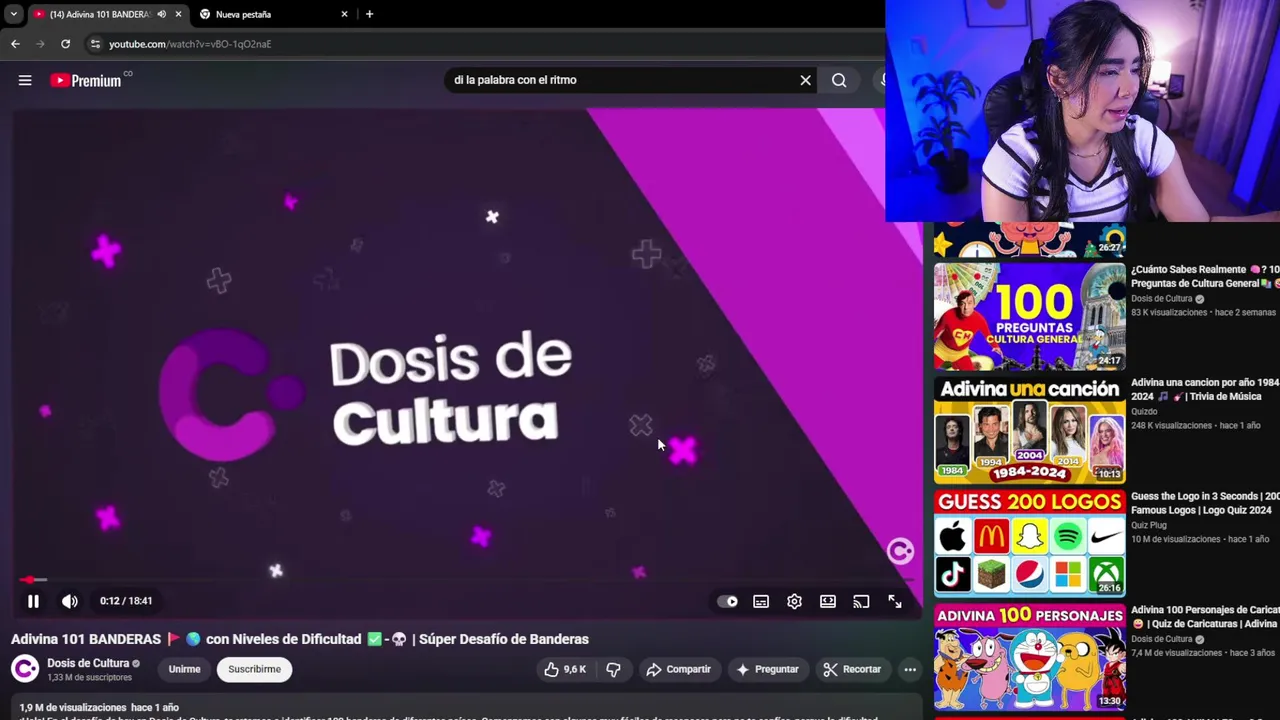Clear the search box text

805,80
